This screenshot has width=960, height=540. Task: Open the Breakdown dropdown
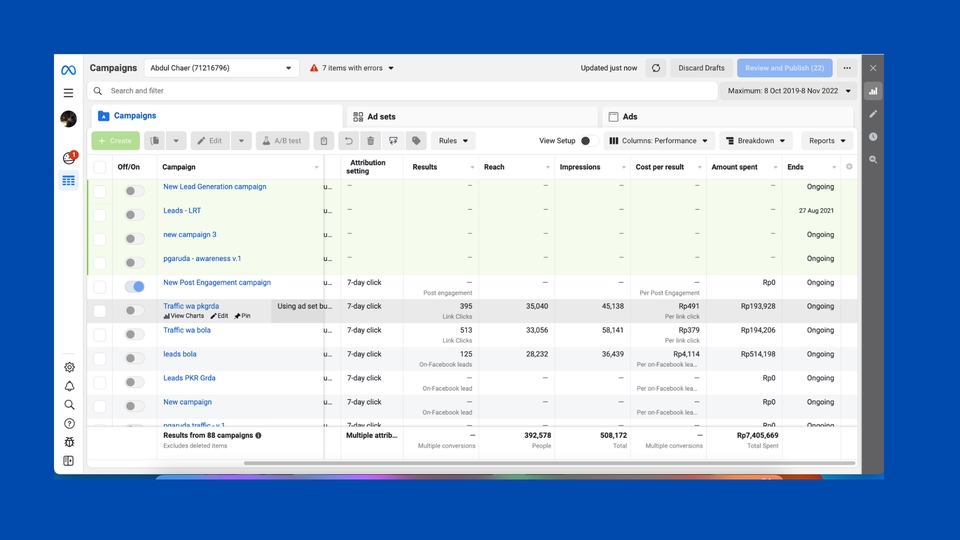click(x=756, y=141)
